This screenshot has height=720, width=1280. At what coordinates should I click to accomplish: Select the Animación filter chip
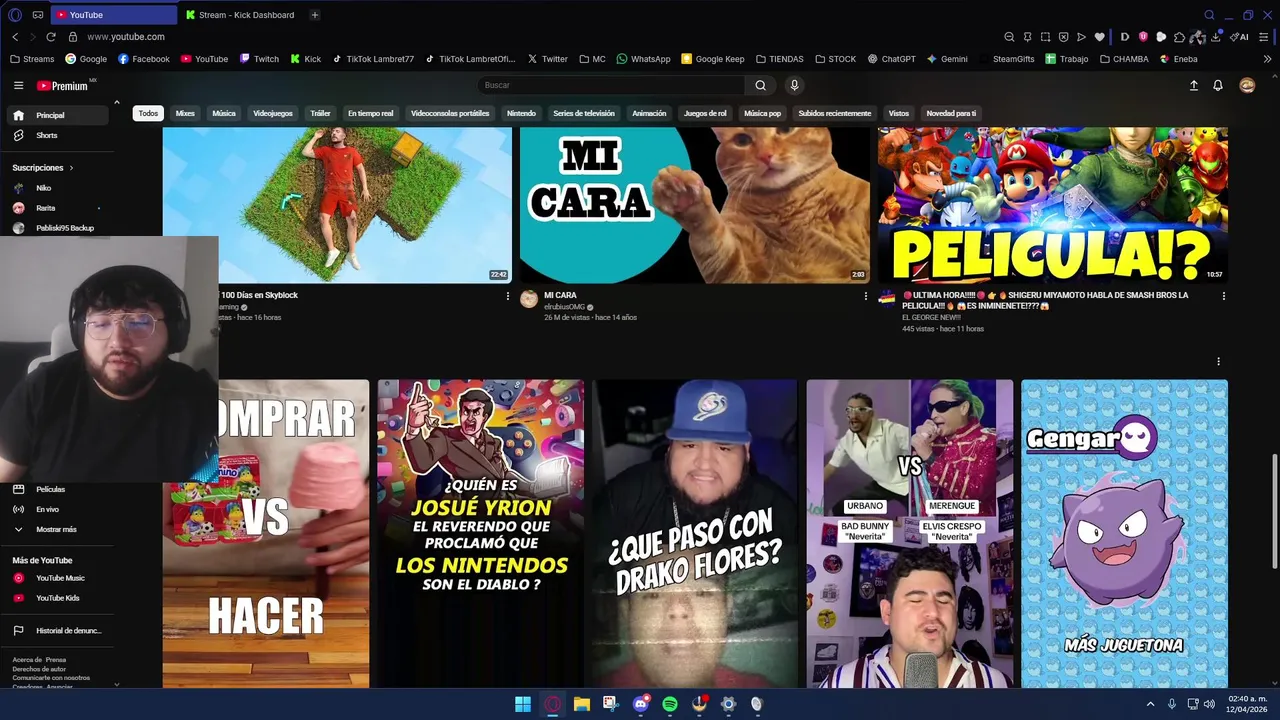649,113
